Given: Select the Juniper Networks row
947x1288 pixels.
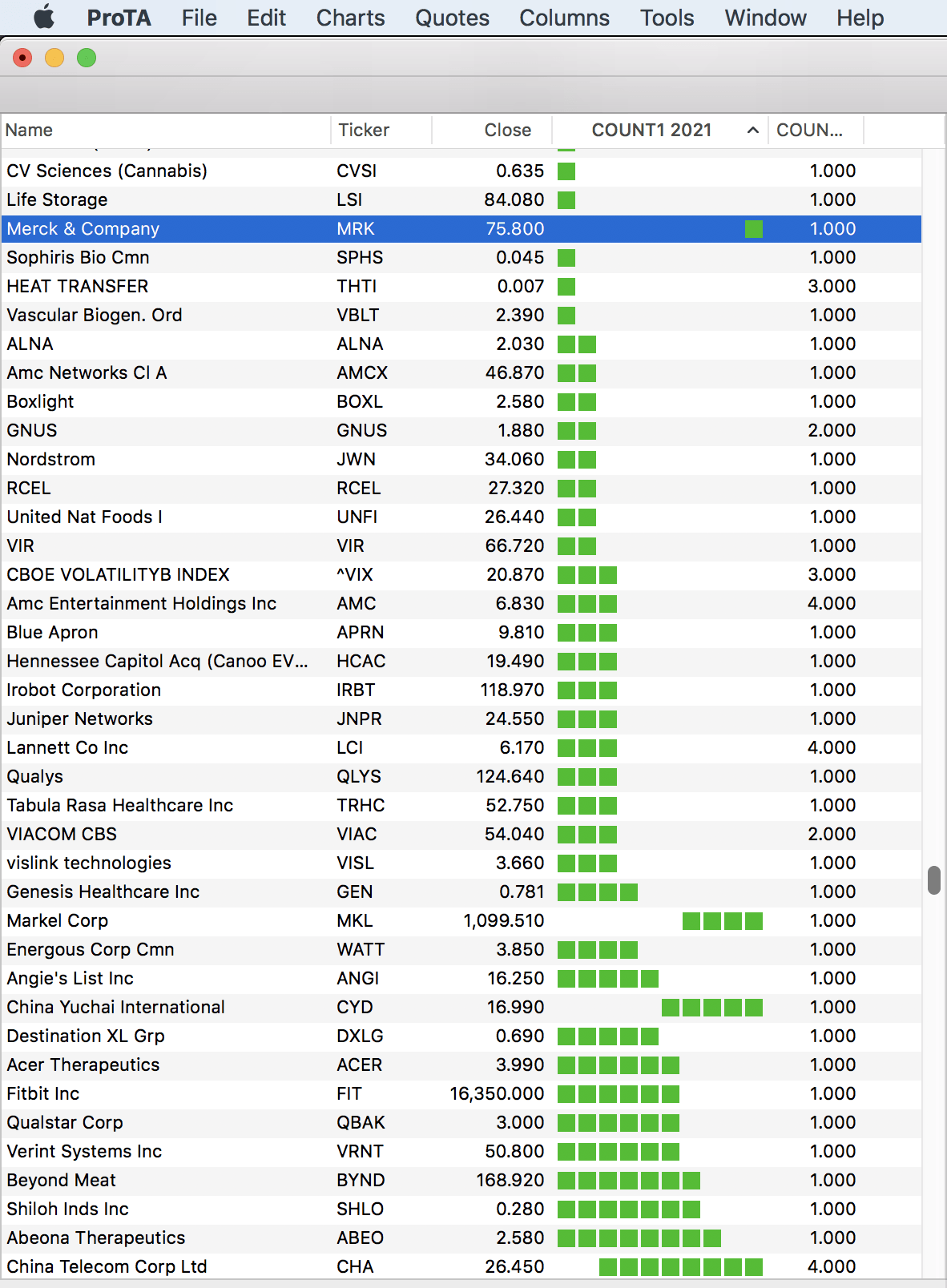Looking at the screenshot, I should [x=461, y=718].
